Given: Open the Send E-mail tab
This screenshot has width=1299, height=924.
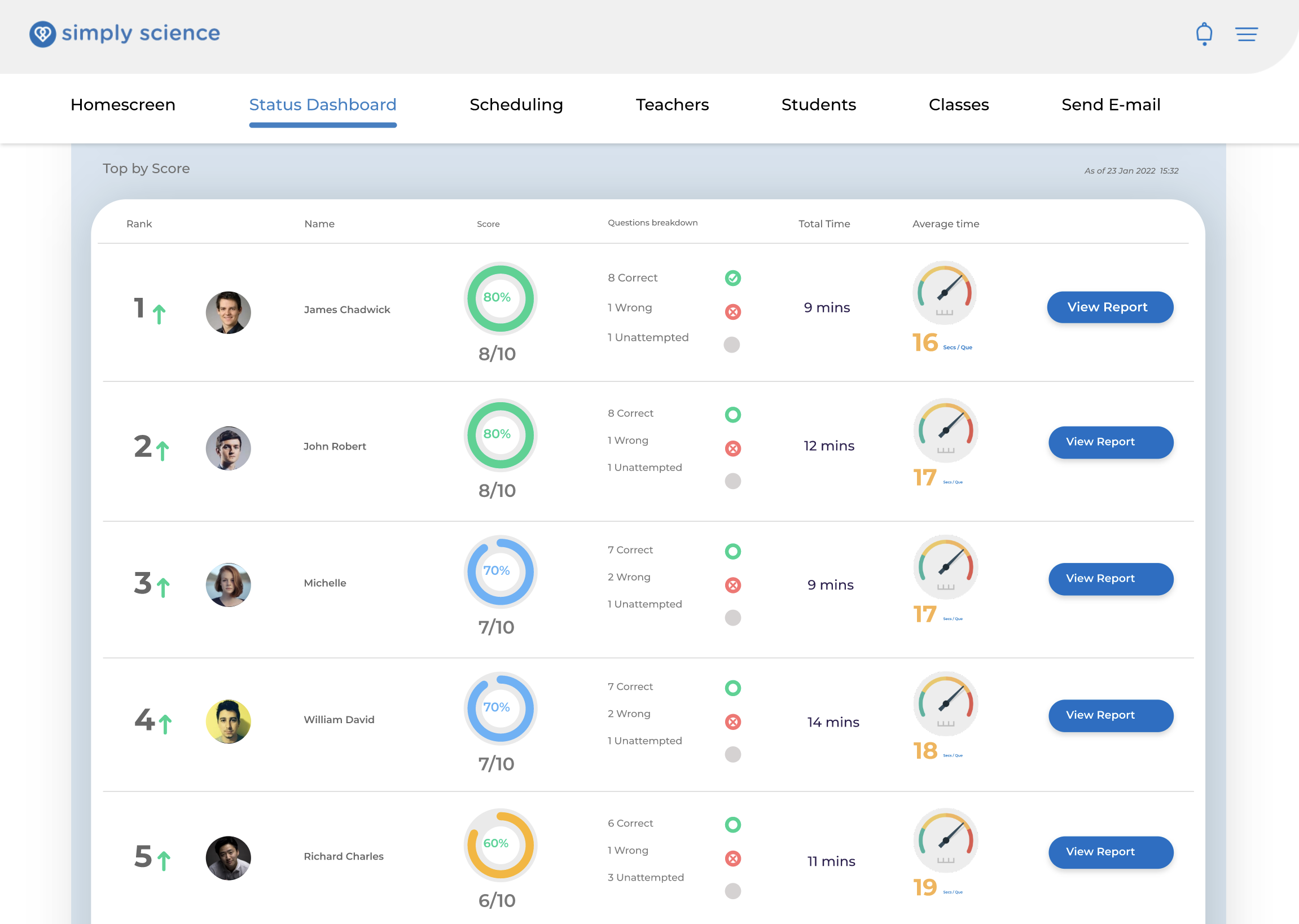Looking at the screenshot, I should coord(1111,105).
